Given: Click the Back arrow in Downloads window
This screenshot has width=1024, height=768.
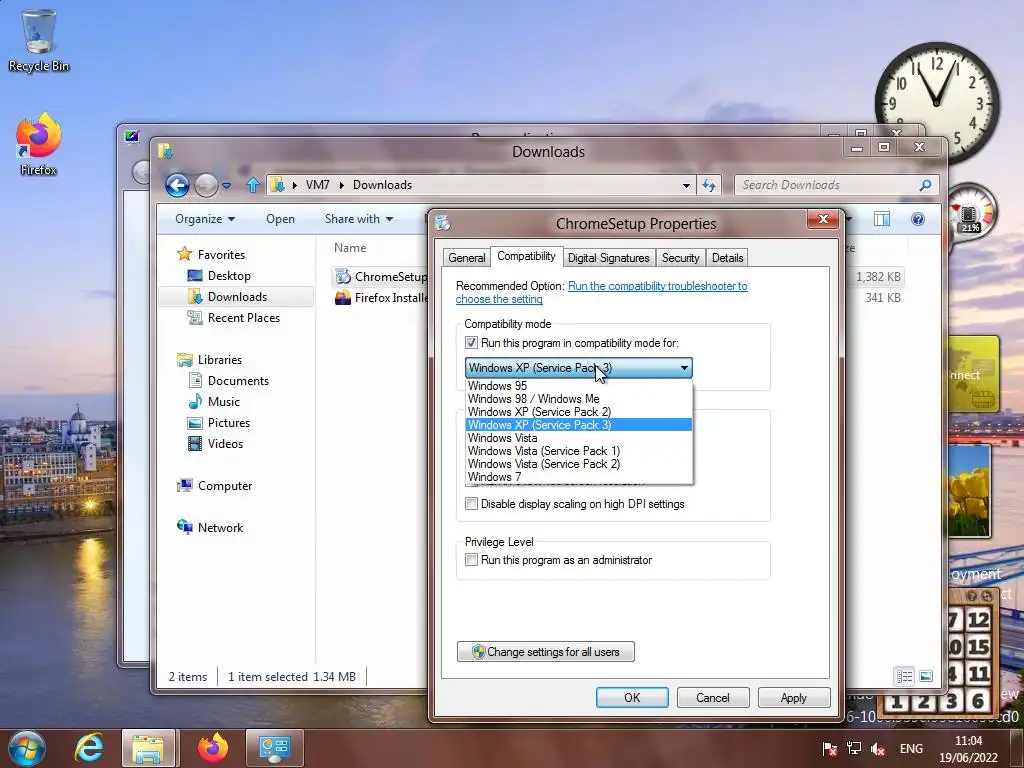Looking at the screenshot, I should coord(177,185).
